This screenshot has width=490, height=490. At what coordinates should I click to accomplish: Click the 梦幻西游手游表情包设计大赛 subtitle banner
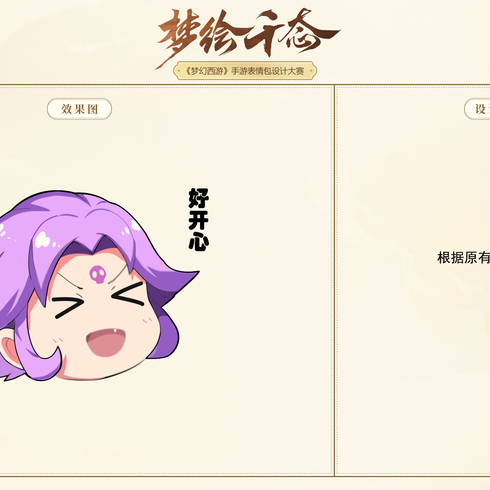245,71
